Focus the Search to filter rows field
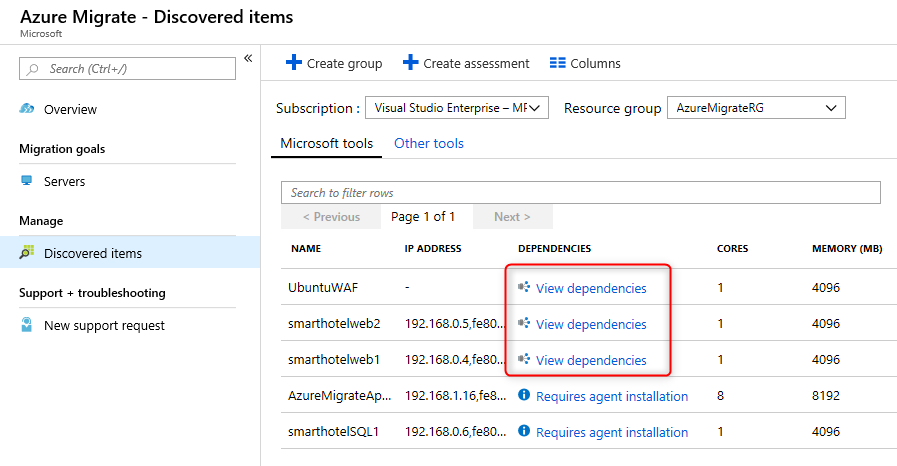Viewport: 897px width, 466px height. pos(581,193)
